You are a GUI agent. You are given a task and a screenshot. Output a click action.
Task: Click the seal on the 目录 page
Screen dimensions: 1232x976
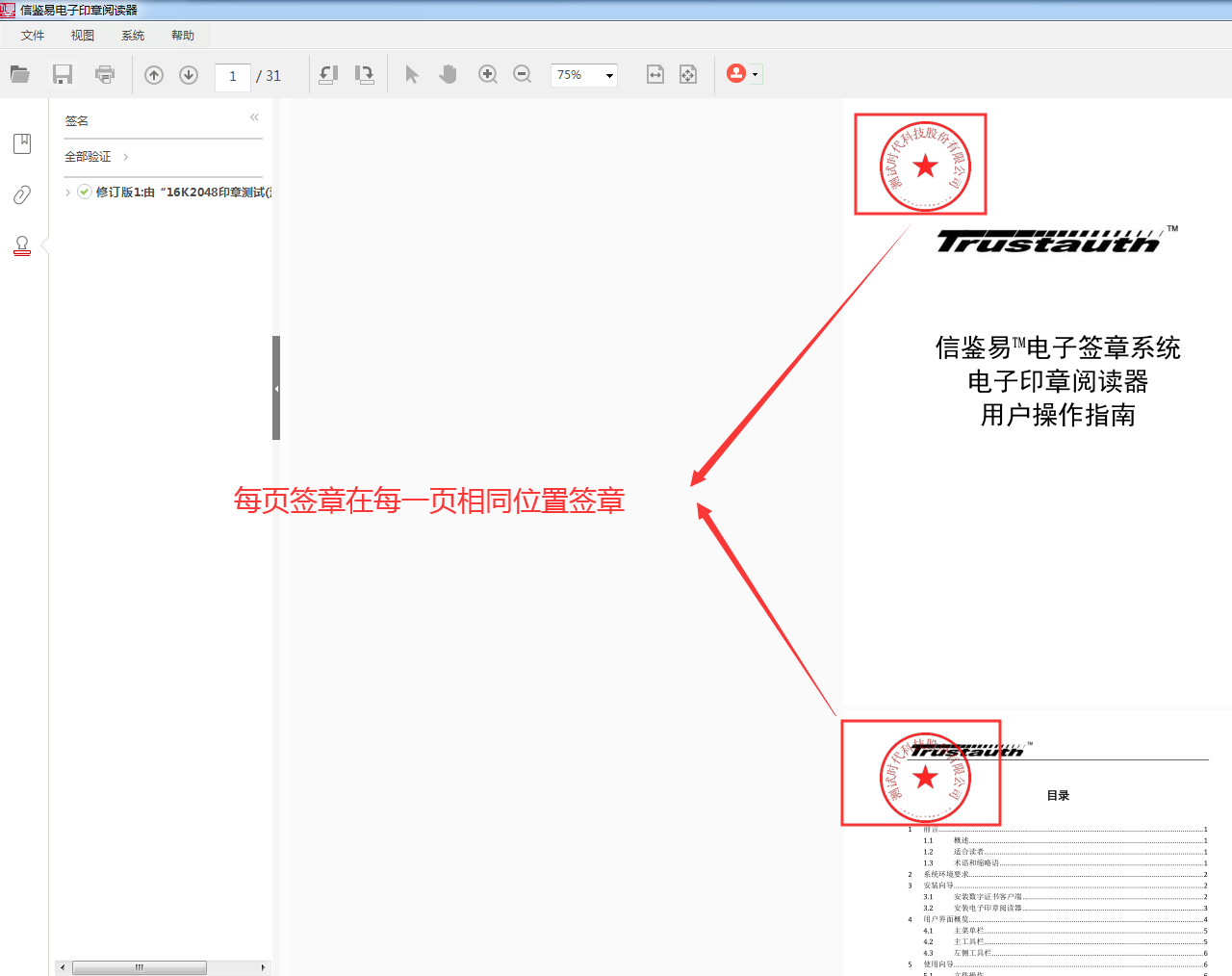coord(925,778)
